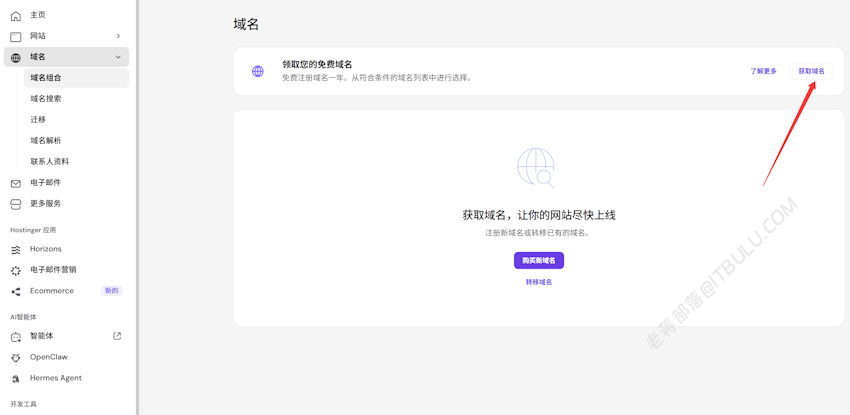Click the 开发工具 section label
The height and width of the screenshot is (415, 850).
tap(23, 404)
